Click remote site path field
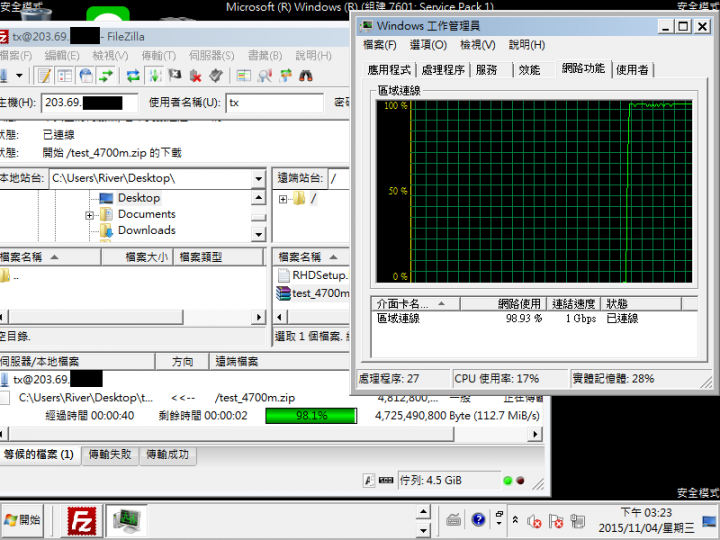Image resolution: width=720 pixels, height=540 pixels. (x=339, y=179)
